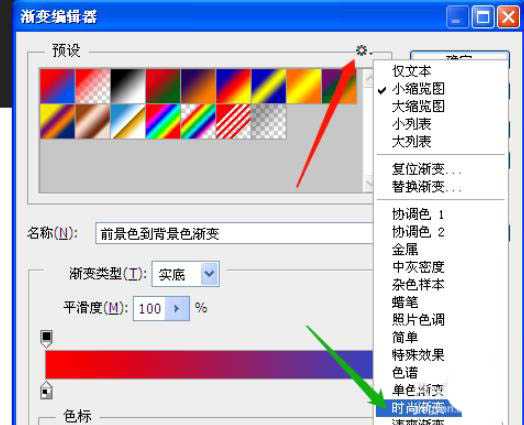Choose 大列表 view option
The width and height of the screenshot is (524, 425).
(x=411, y=142)
